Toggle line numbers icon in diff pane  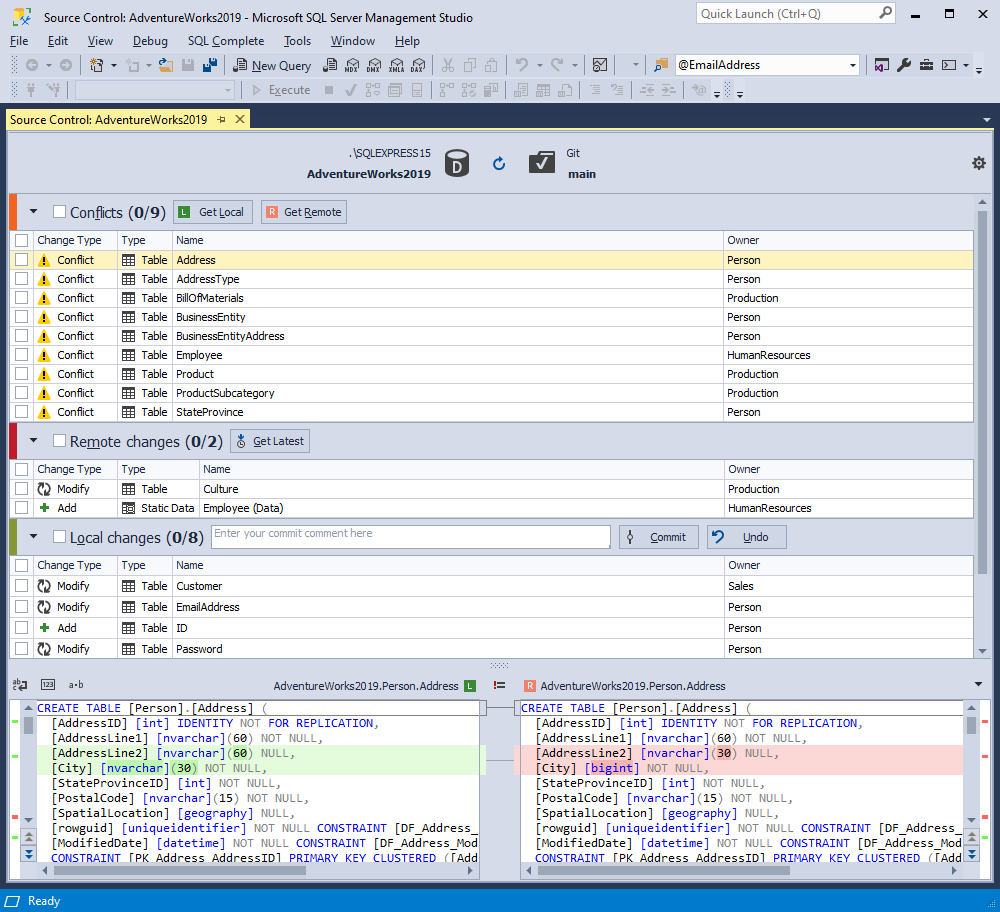point(48,685)
